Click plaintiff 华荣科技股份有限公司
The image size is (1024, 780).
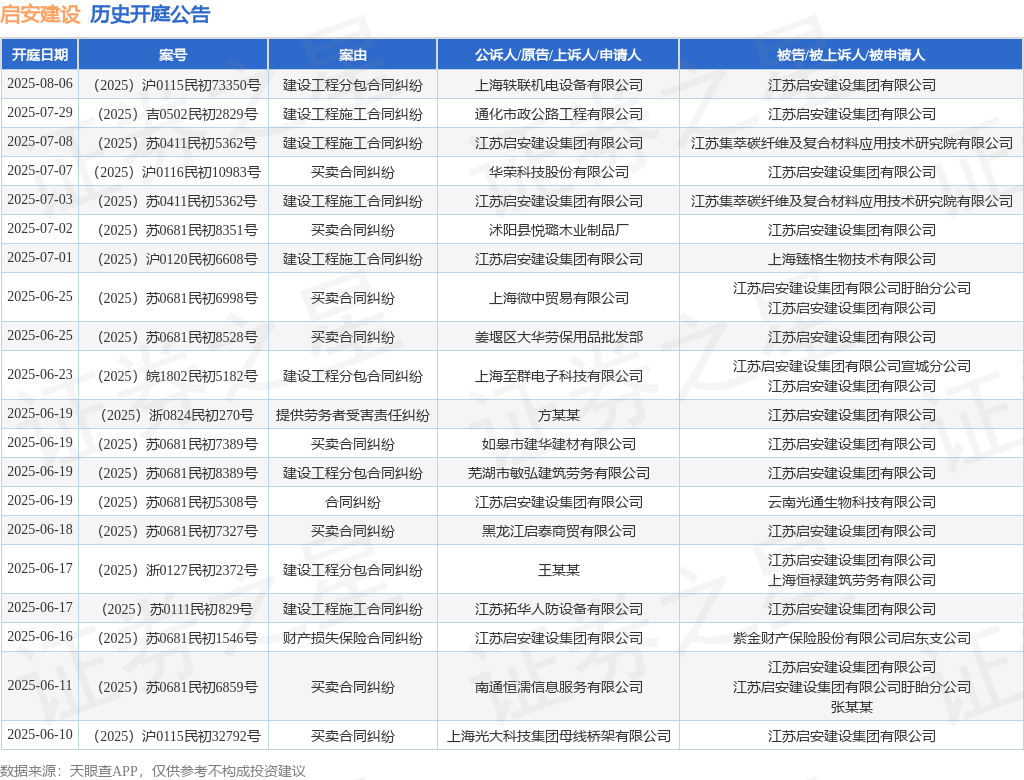click(x=558, y=172)
